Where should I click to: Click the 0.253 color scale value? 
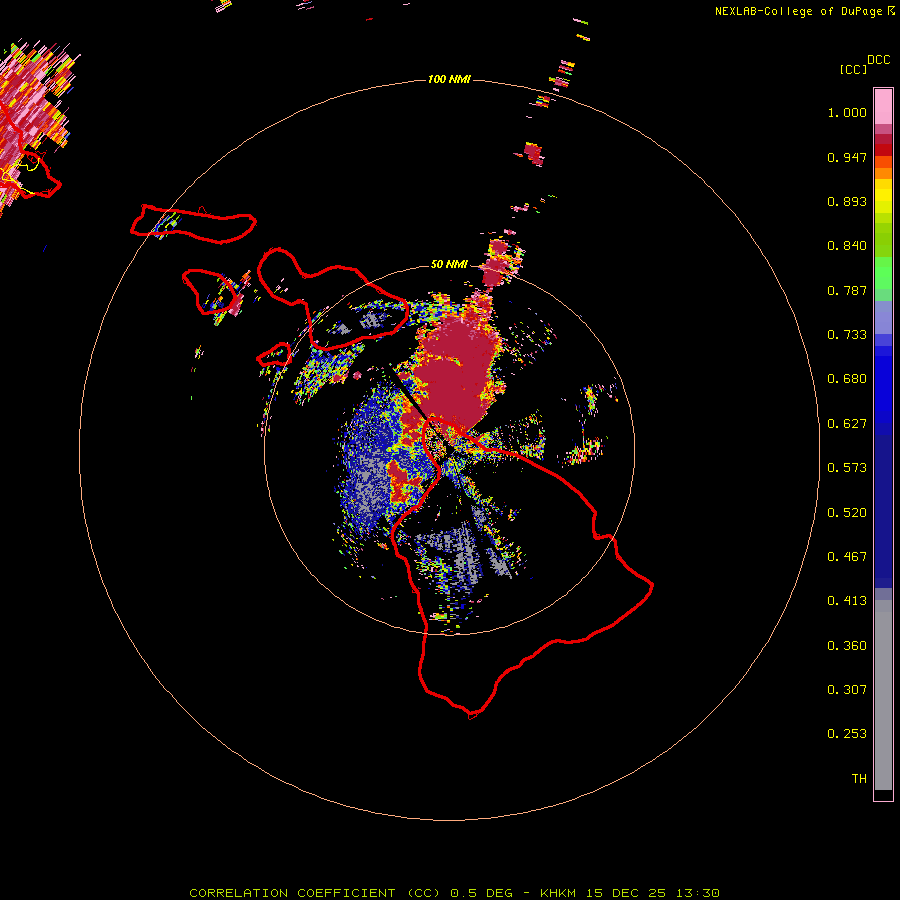pos(847,734)
